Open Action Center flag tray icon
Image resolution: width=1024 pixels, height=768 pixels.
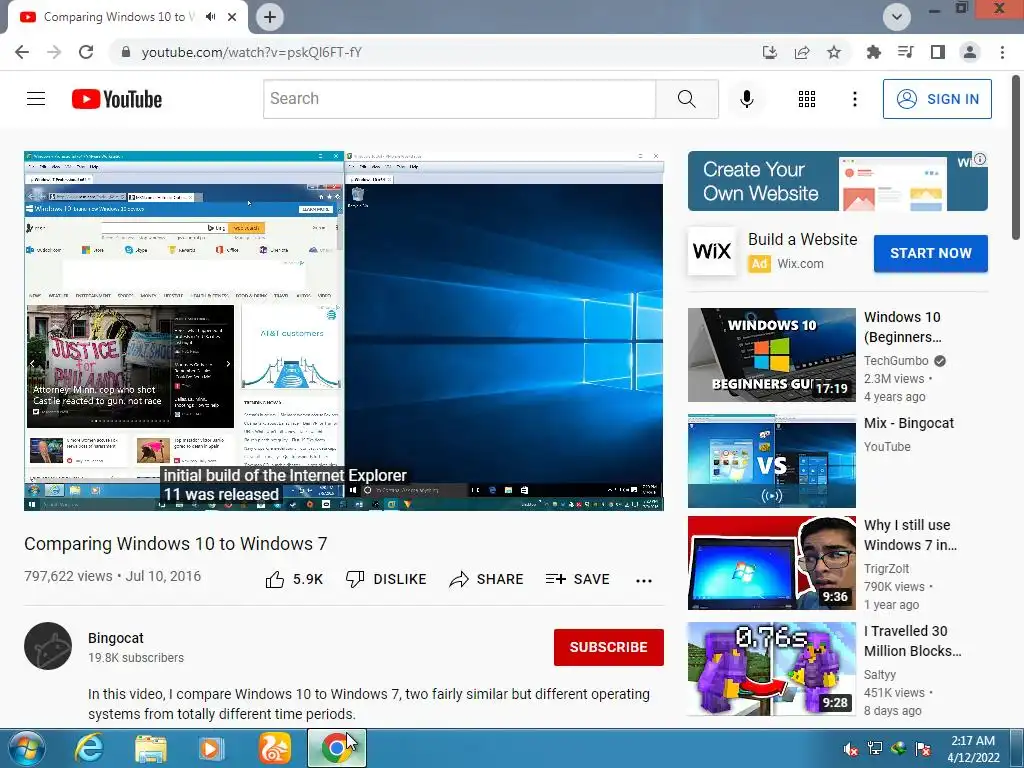click(923, 748)
